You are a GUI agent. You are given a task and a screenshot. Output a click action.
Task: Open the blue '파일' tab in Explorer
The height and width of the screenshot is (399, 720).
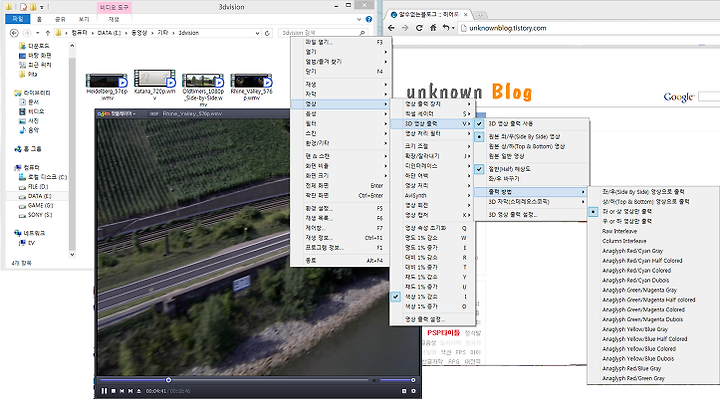17,19
